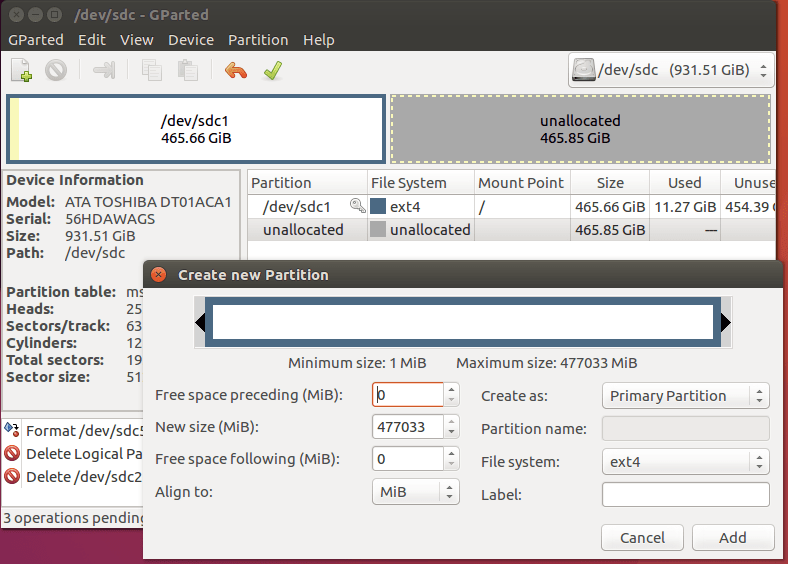The height and width of the screenshot is (564, 788).
Task: Decrease Free space following value
Action: coord(451,464)
